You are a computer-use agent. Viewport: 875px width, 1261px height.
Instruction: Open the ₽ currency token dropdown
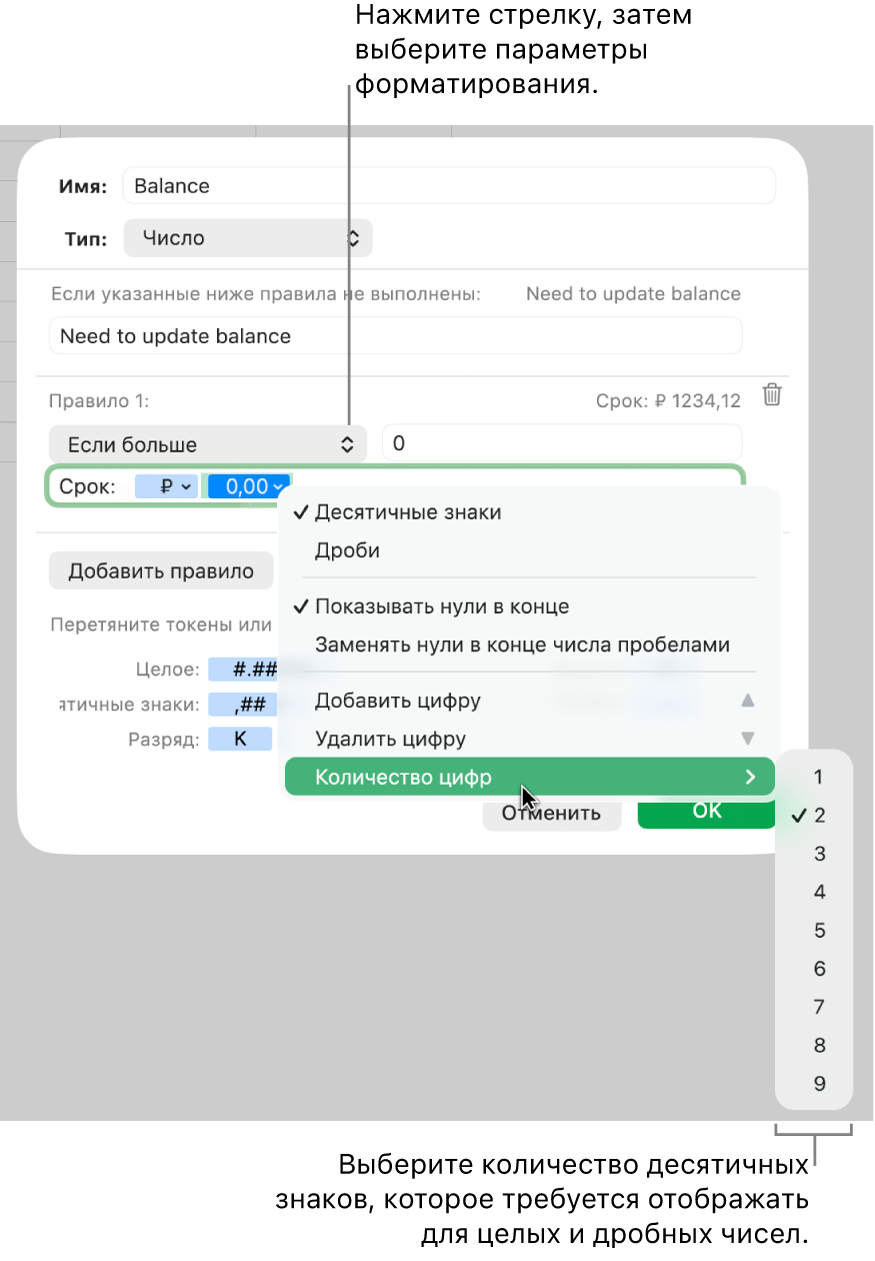[x=167, y=487]
